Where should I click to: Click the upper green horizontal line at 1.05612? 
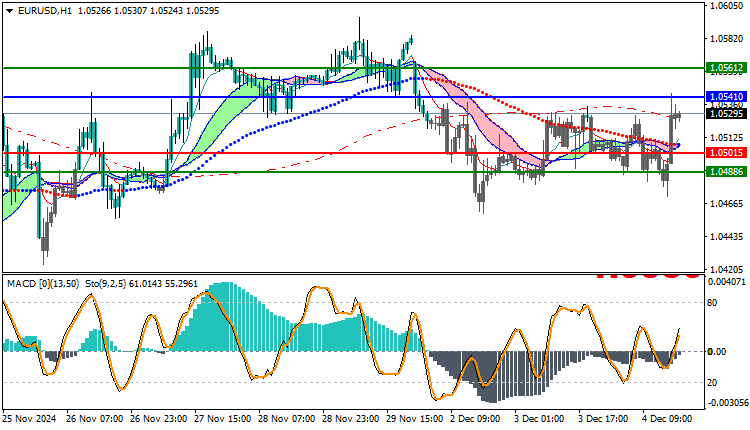[x=354, y=68]
